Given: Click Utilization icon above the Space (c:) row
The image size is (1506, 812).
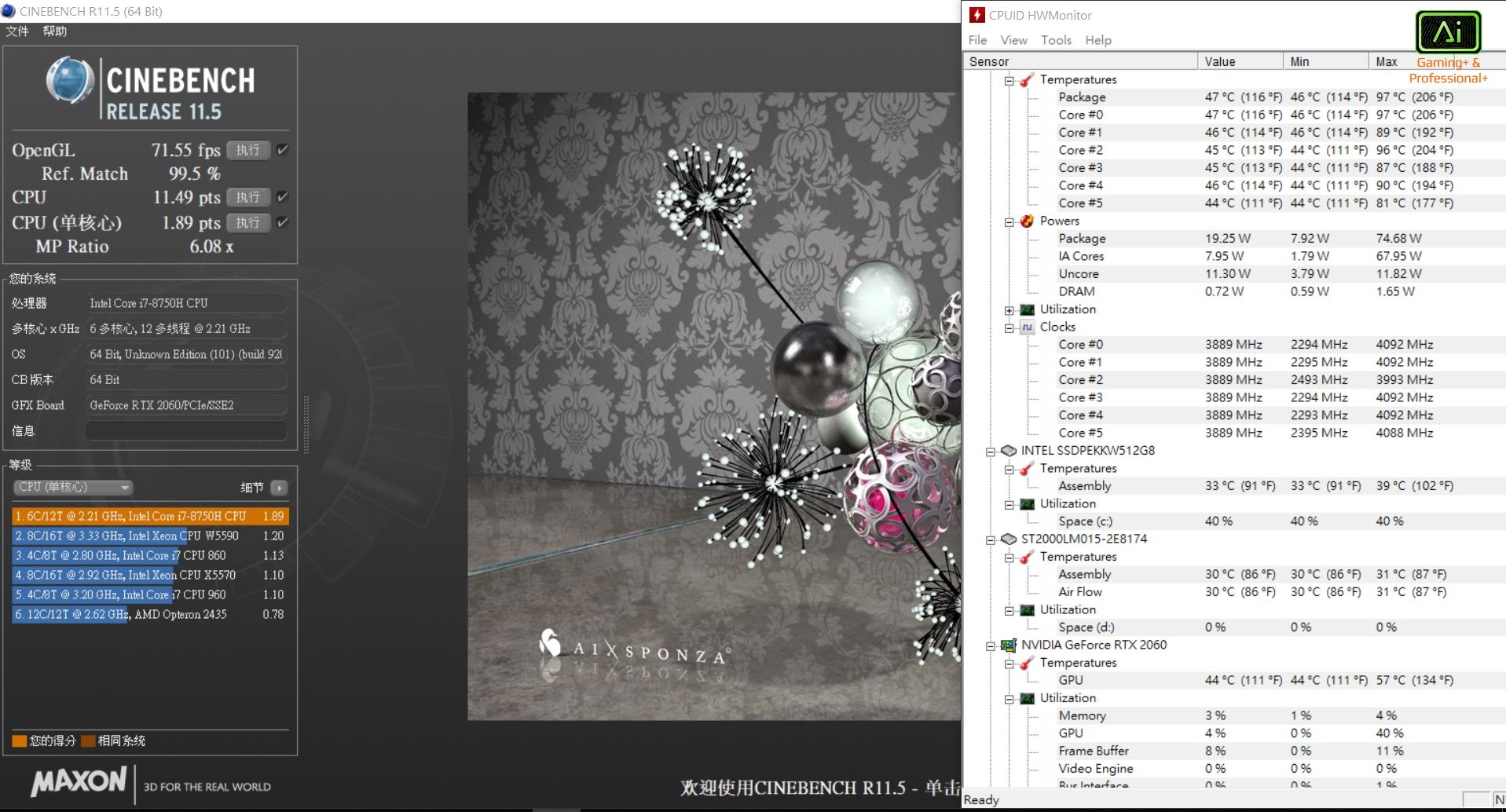Looking at the screenshot, I should click(x=1027, y=504).
